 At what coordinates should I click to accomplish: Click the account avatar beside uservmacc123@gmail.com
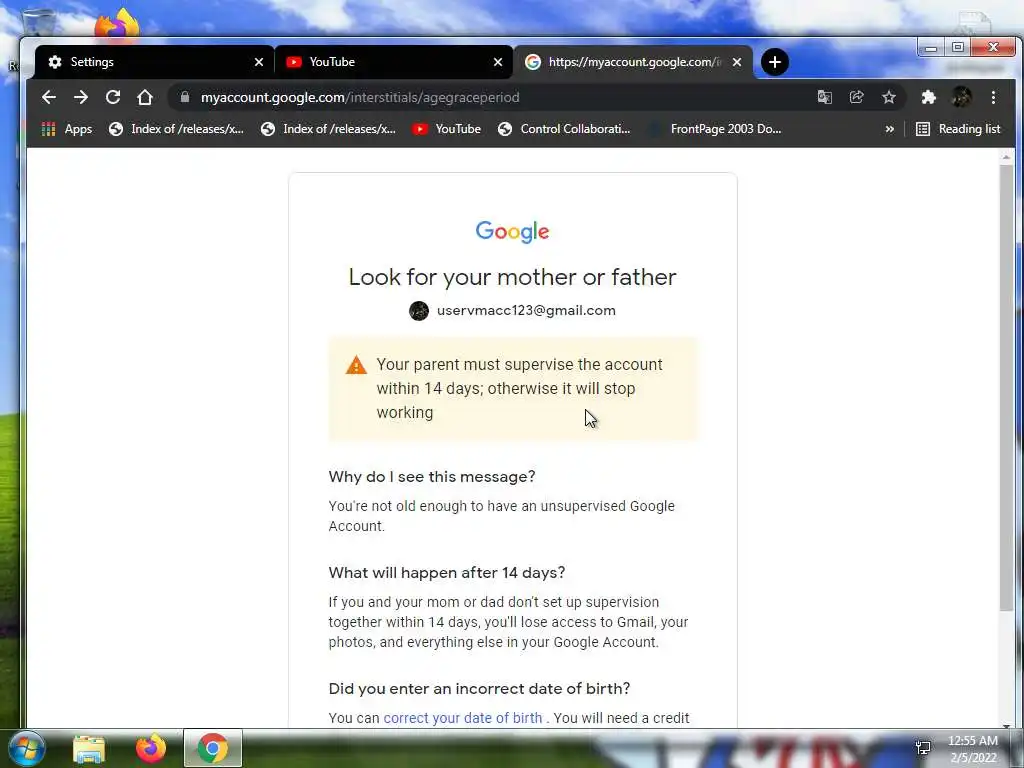[x=419, y=311]
